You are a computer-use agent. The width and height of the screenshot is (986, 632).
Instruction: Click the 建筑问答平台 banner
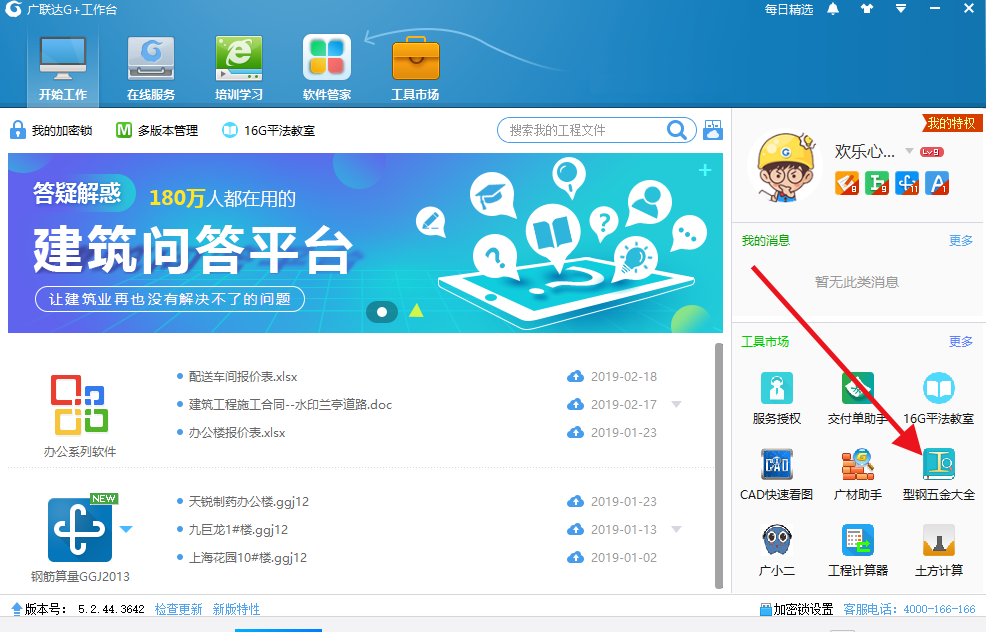point(365,243)
